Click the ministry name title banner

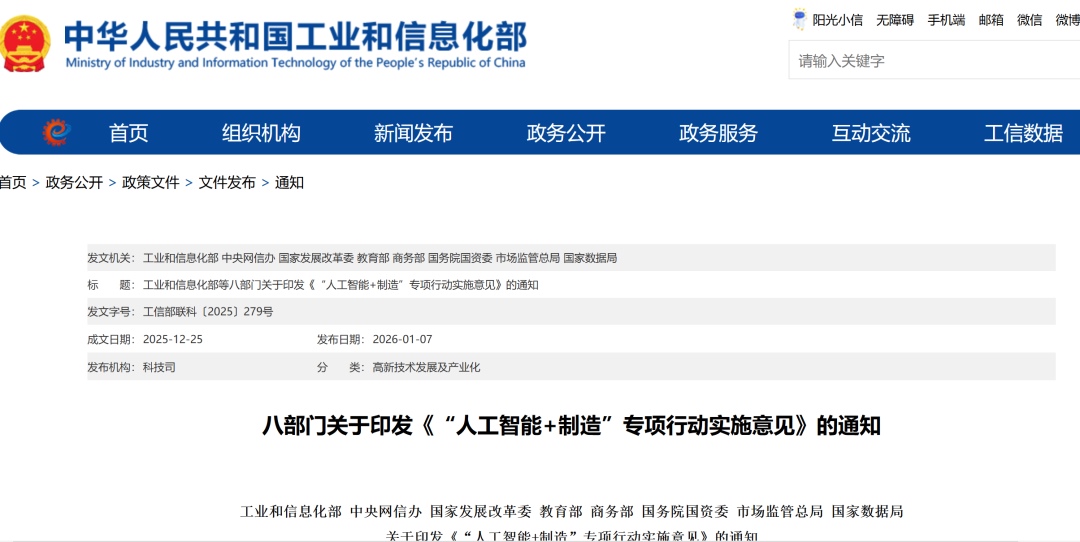pos(295,43)
